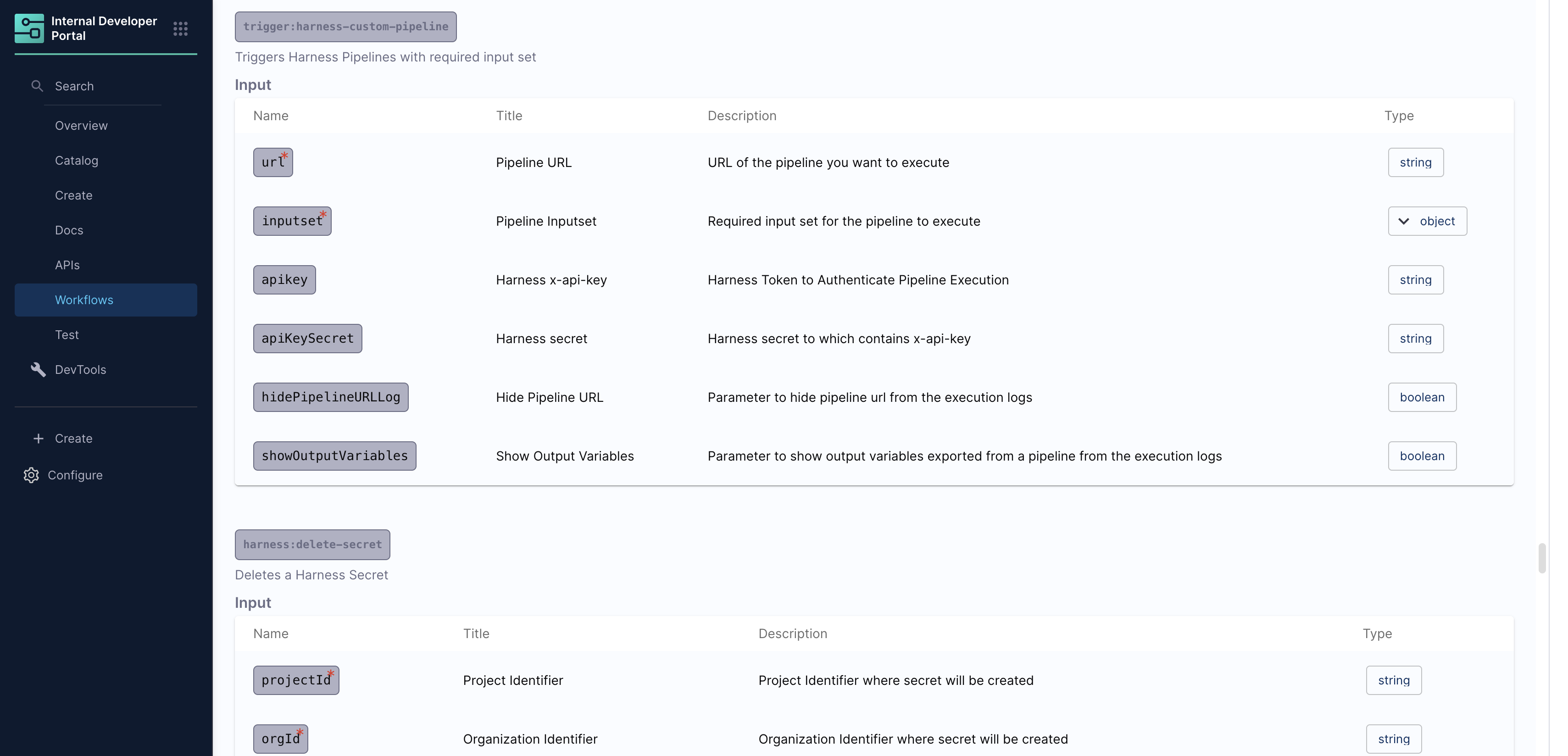Screen dimensions: 1568x756
Task: Click the magnifying glass search icon
Action: (37, 86)
